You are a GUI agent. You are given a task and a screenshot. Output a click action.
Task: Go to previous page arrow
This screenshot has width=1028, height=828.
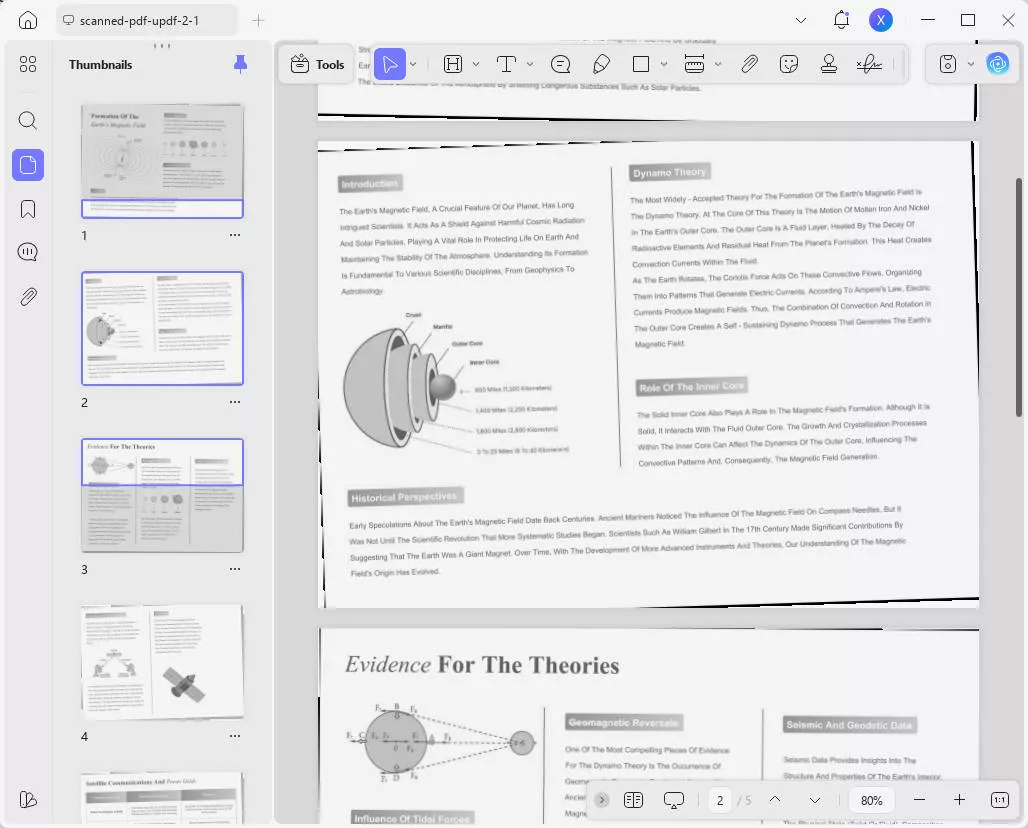point(775,800)
